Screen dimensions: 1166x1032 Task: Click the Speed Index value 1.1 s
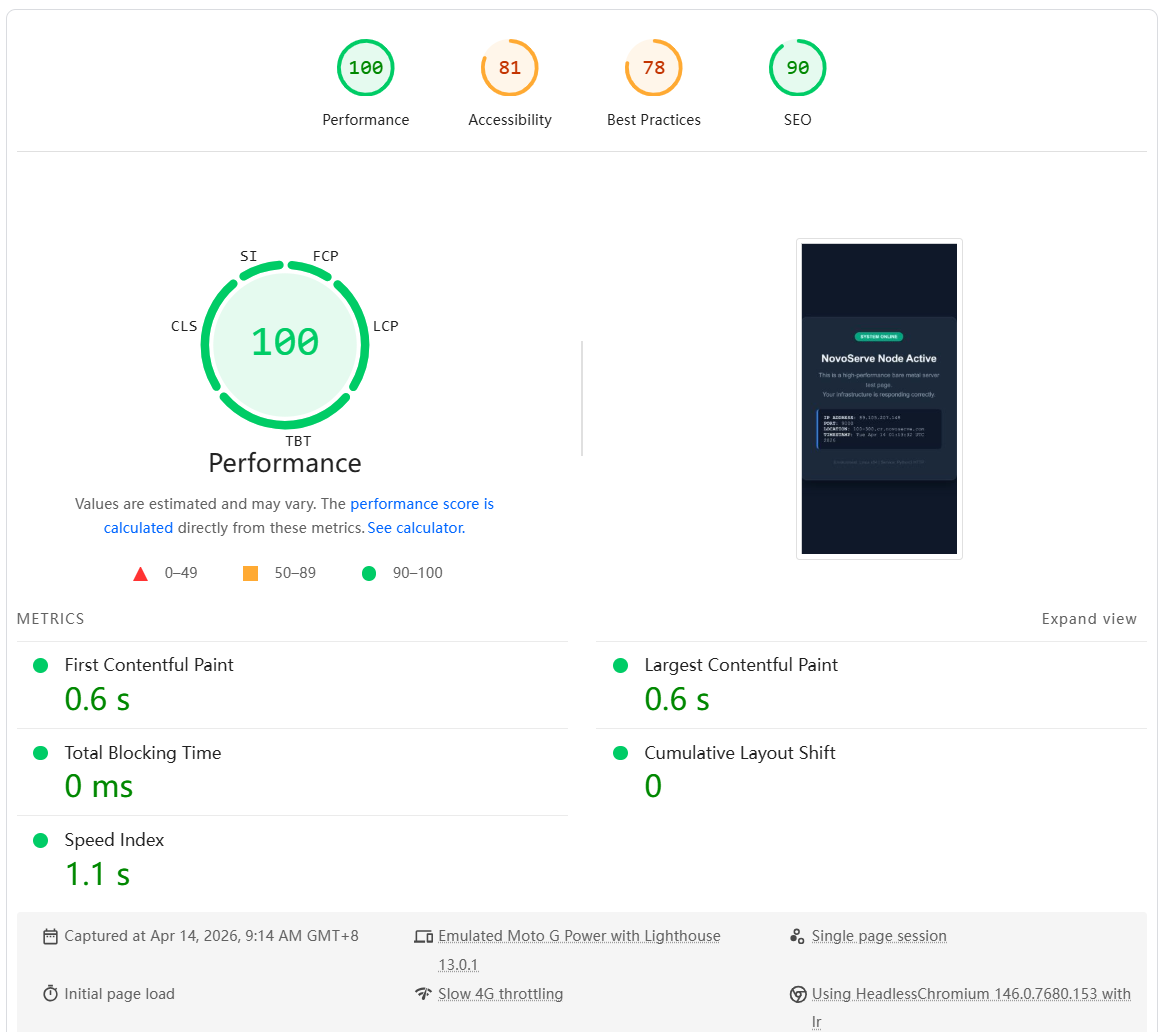click(x=97, y=874)
